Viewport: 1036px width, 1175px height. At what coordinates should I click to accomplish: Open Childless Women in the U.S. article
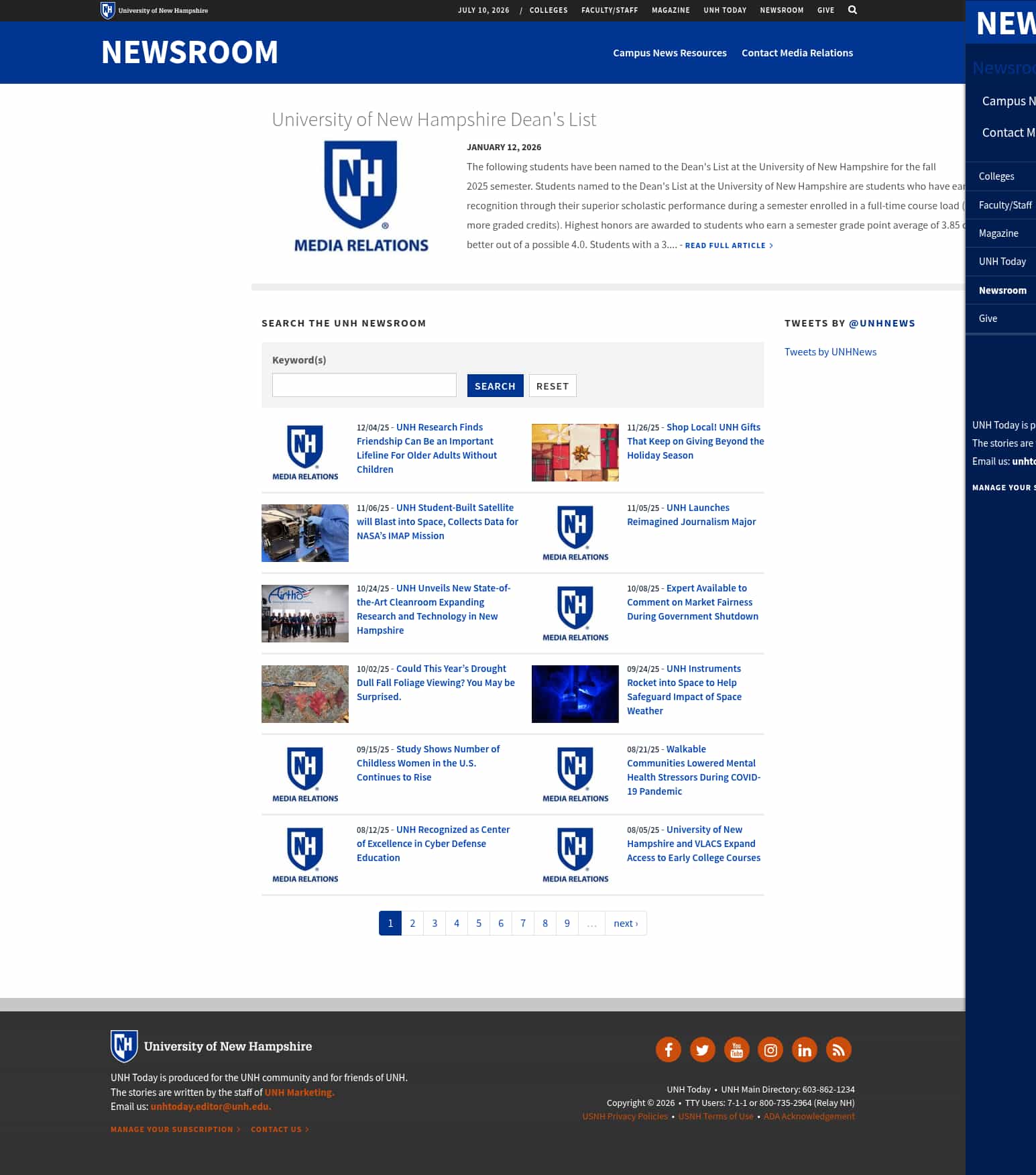[428, 763]
